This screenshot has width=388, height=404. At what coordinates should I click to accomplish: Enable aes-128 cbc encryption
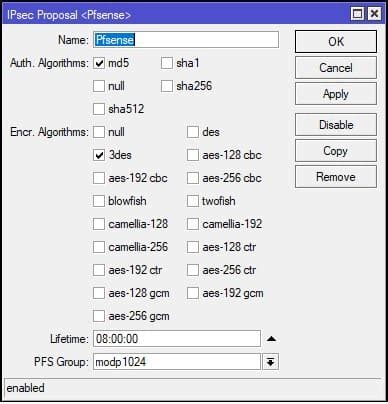coord(193,155)
